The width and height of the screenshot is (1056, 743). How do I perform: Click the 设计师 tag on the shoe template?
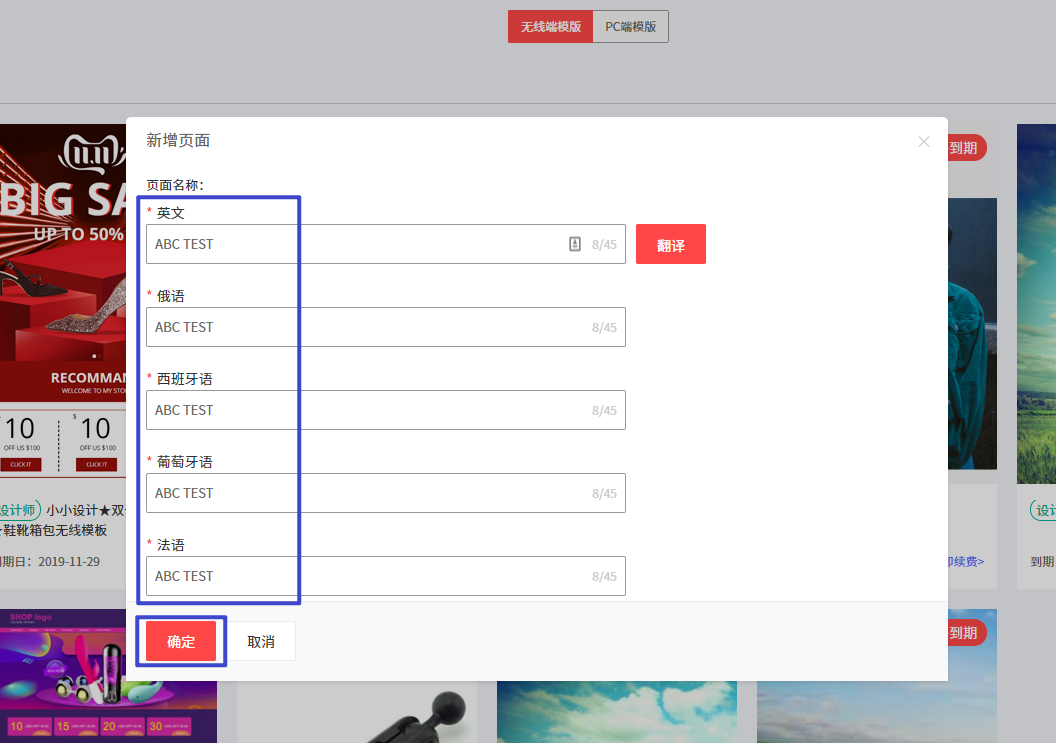point(19,510)
